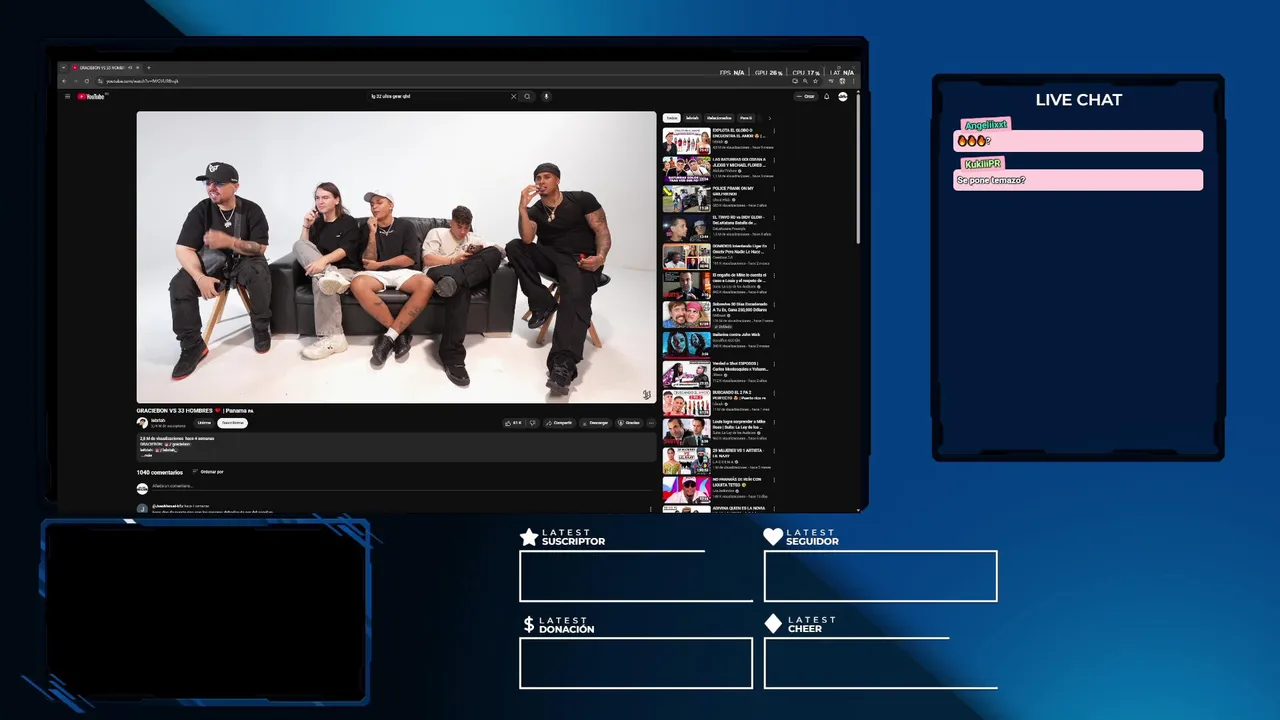Download video with Descargar button

tap(595, 423)
